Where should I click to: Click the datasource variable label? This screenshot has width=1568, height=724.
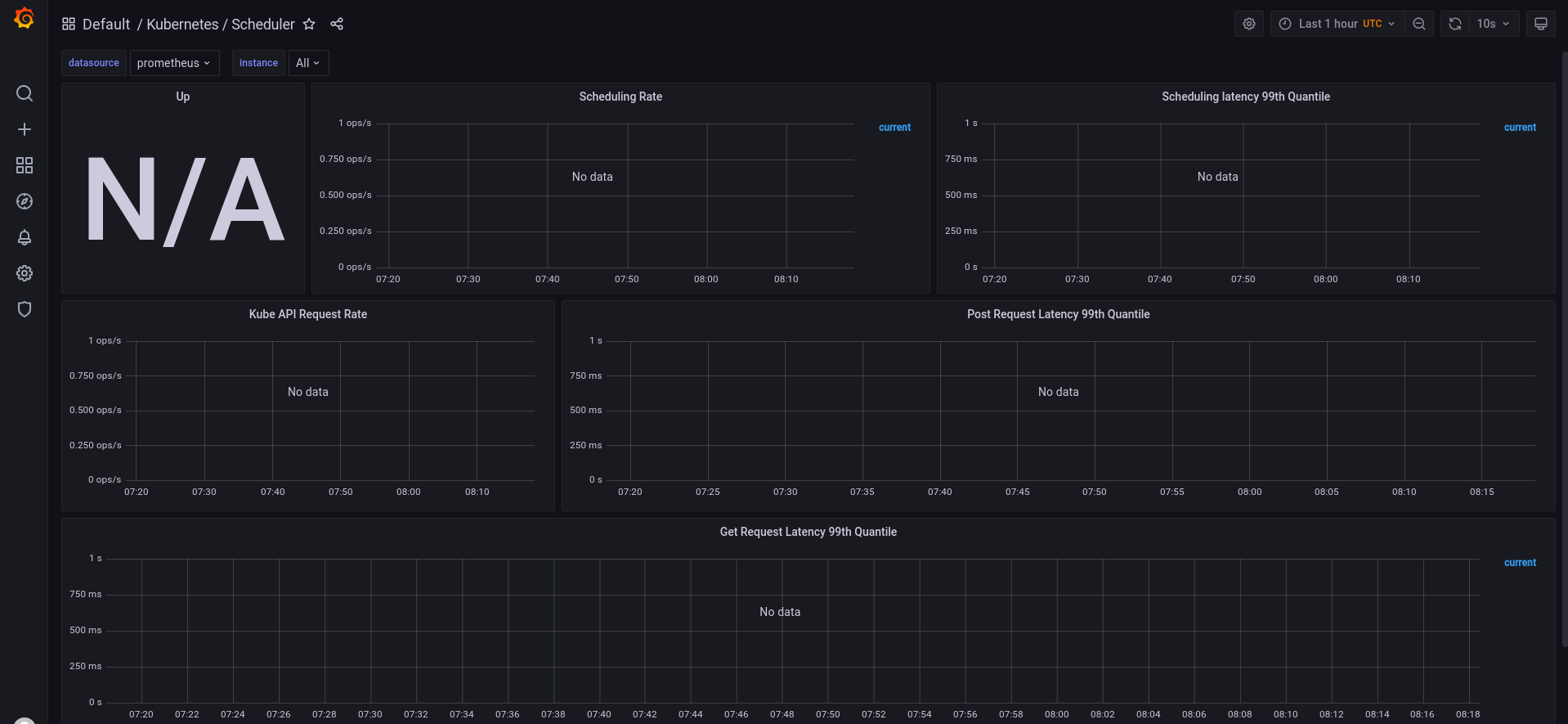coord(94,63)
